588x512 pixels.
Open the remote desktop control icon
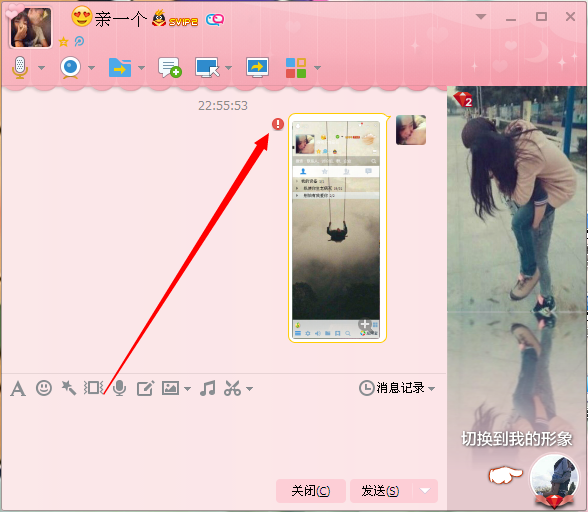coord(207,68)
